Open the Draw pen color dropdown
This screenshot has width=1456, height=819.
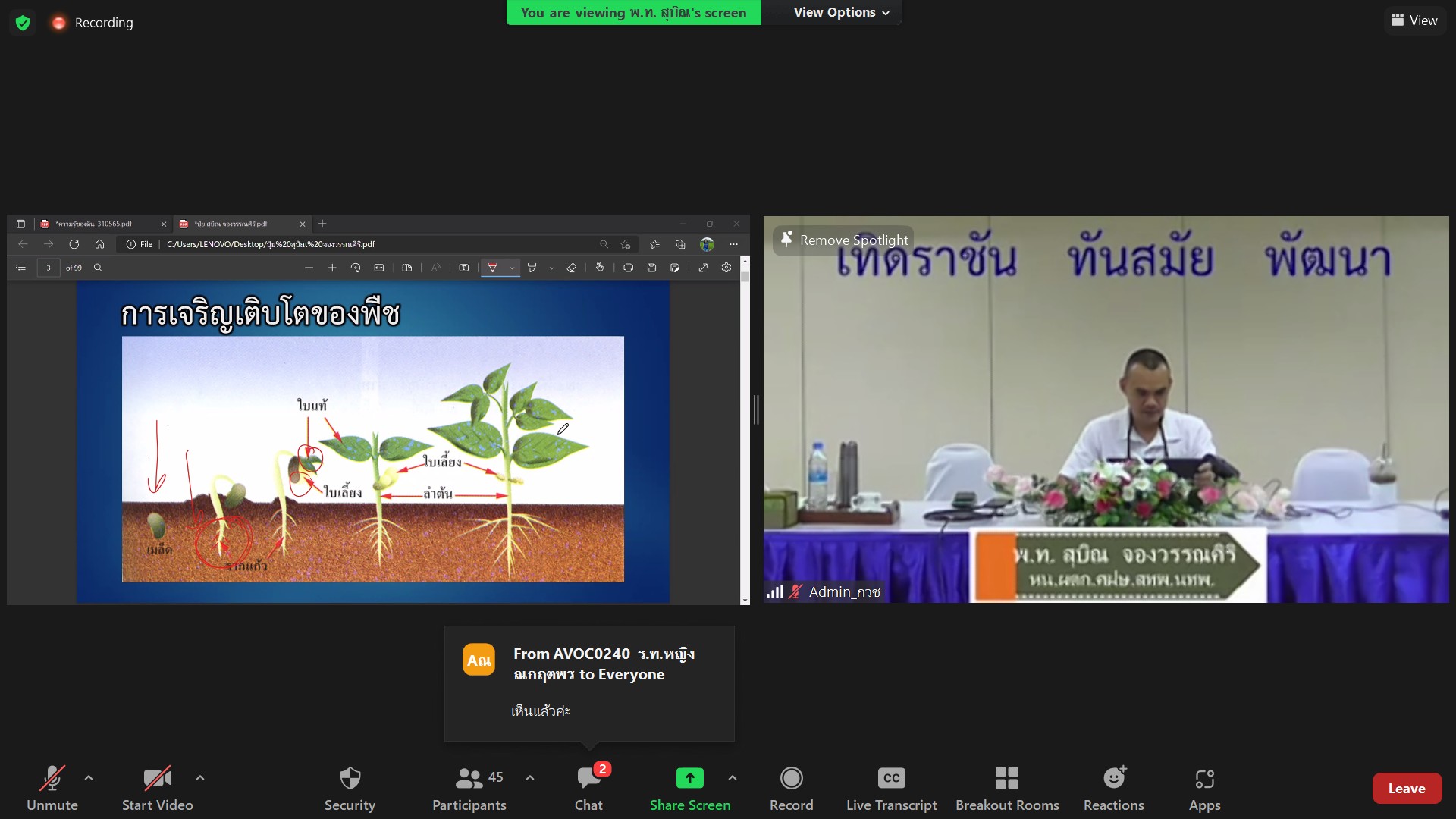[x=513, y=268]
